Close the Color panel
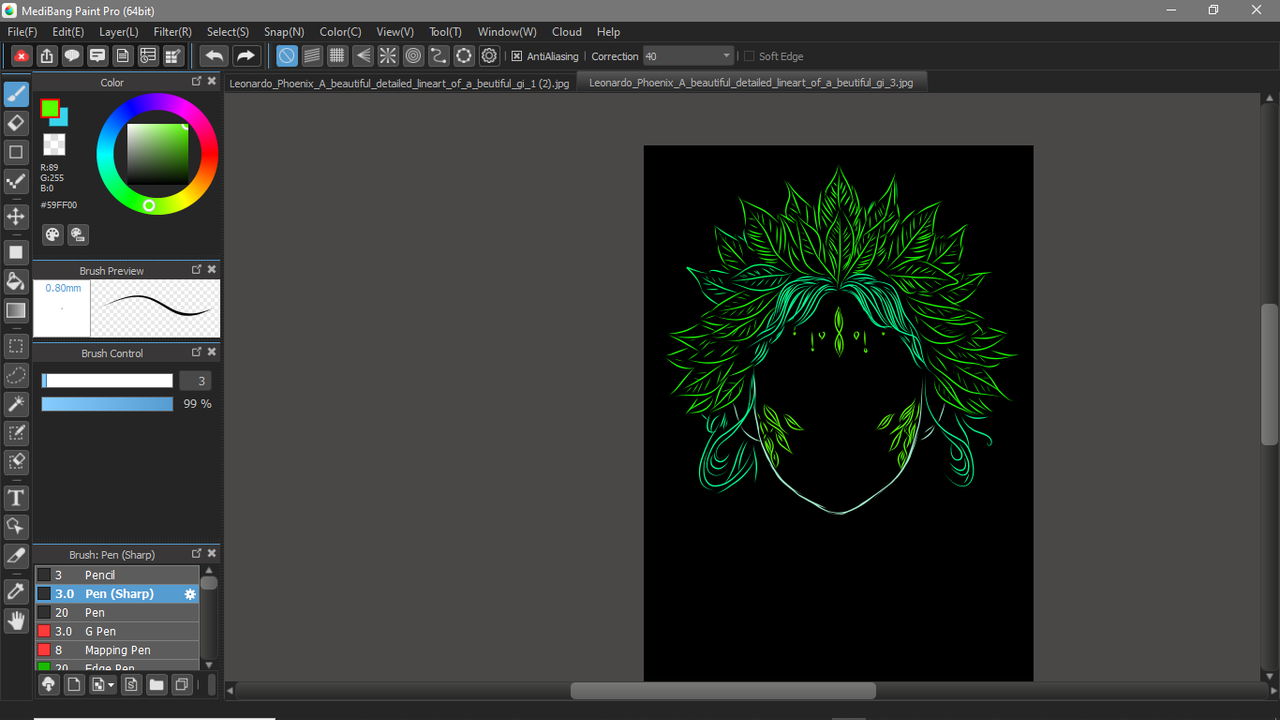The image size is (1280, 720). [212, 81]
